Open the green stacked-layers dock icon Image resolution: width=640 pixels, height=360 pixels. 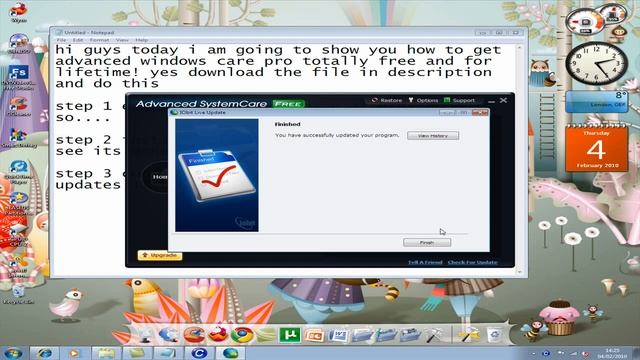pyautogui.click(x=266, y=336)
